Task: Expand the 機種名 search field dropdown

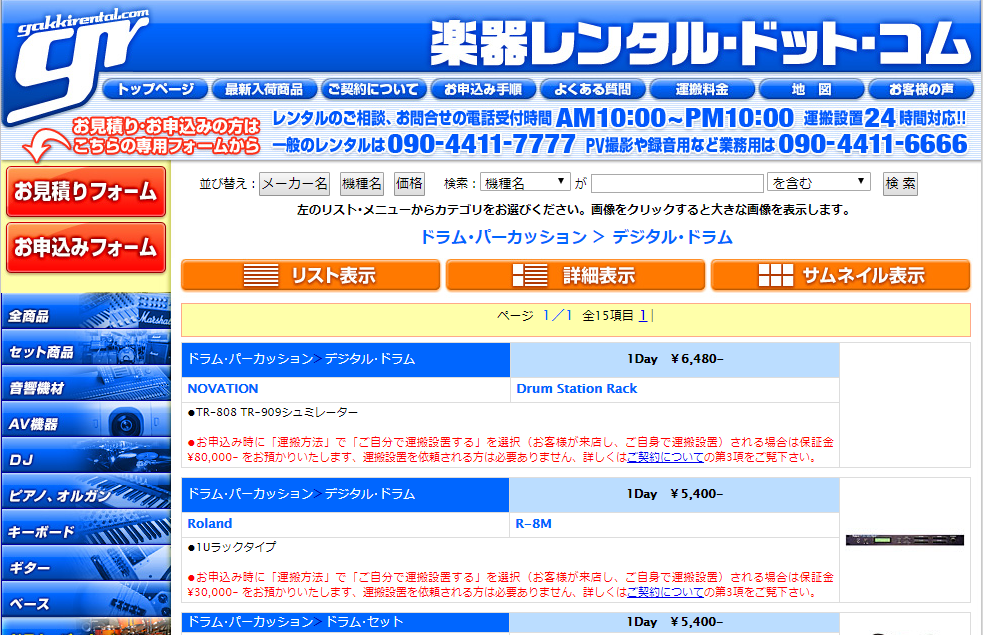Action: (x=524, y=183)
